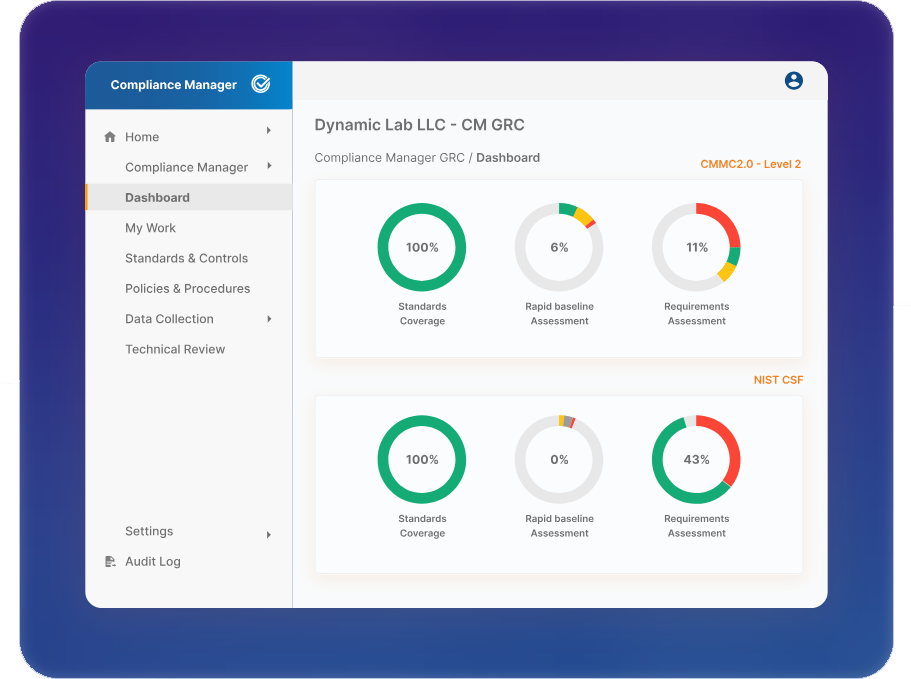911x679 pixels.
Task: Select the Home icon in the sidebar
Action: coord(110,136)
